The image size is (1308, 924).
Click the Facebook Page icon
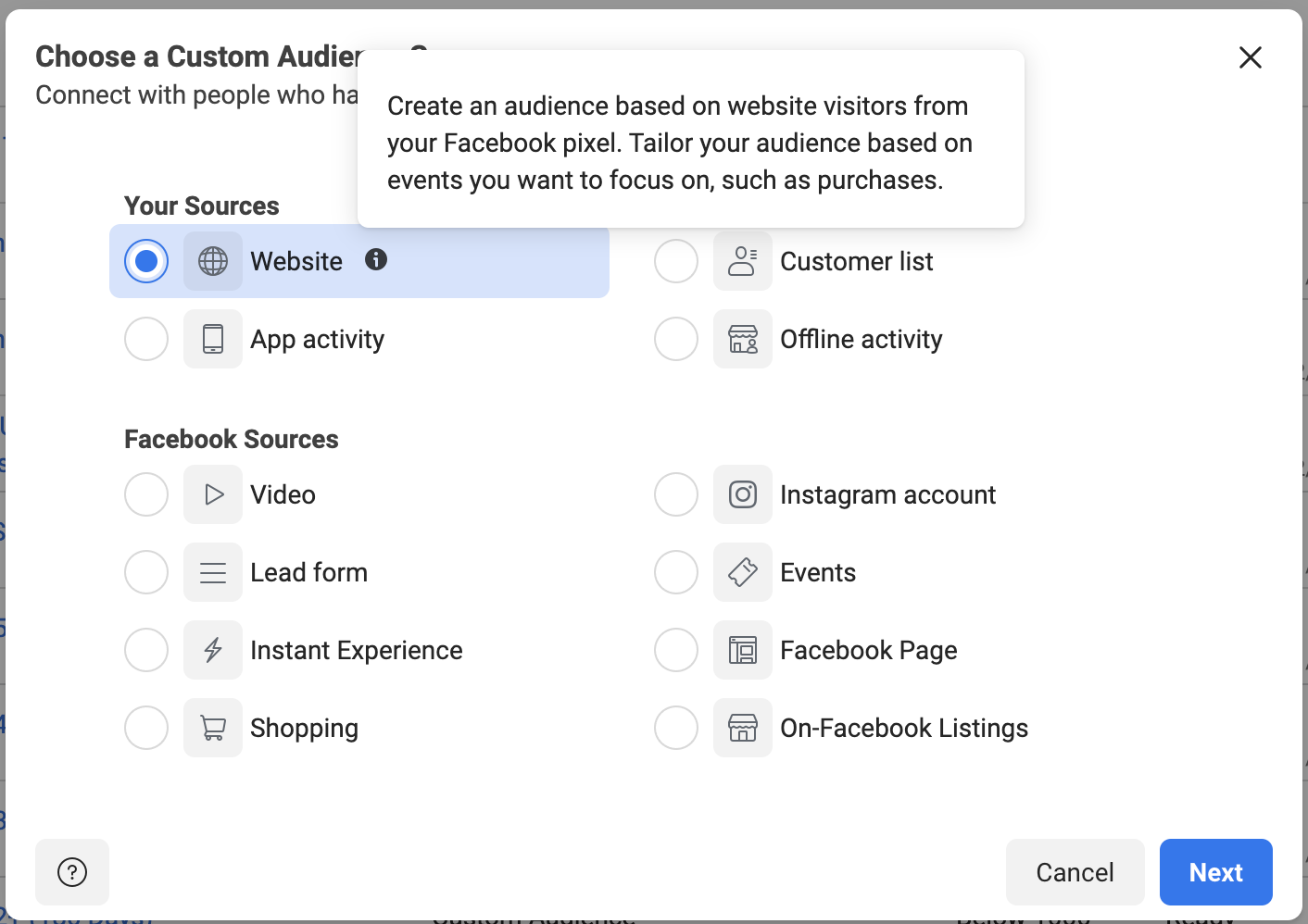pyautogui.click(x=743, y=650)
